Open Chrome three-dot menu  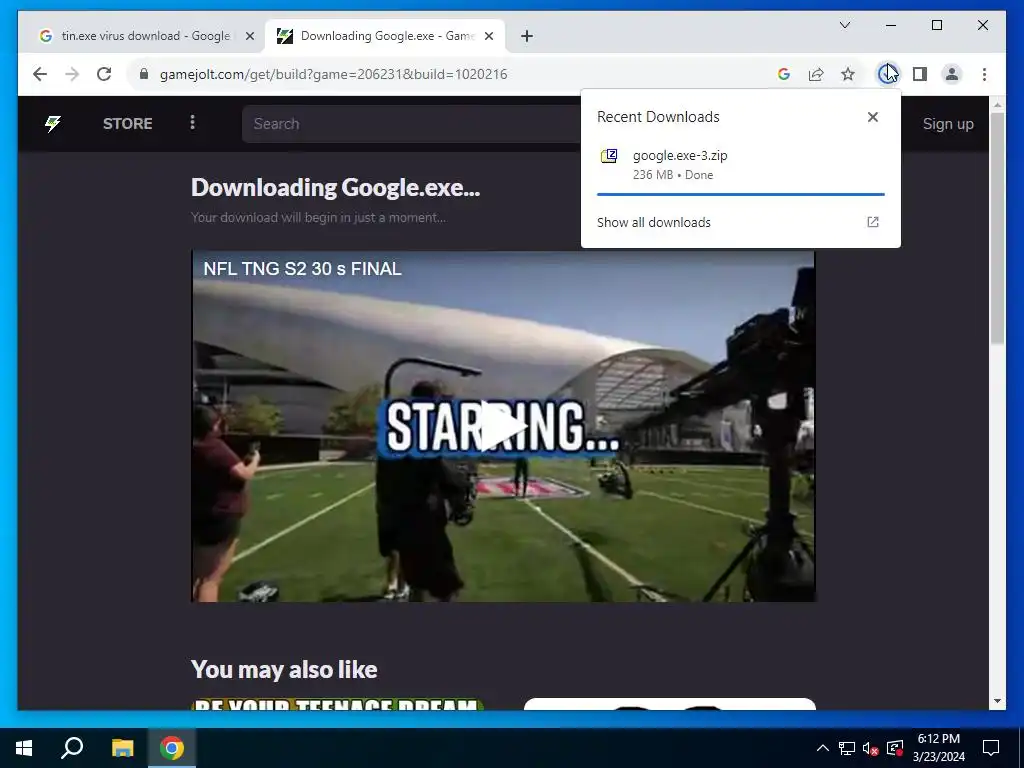[984, 74]
